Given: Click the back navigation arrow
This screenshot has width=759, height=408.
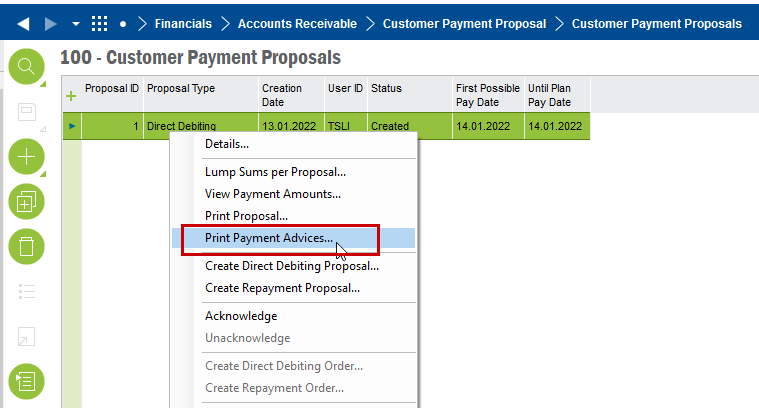Looking at the screenshot, I should (23, 24).
